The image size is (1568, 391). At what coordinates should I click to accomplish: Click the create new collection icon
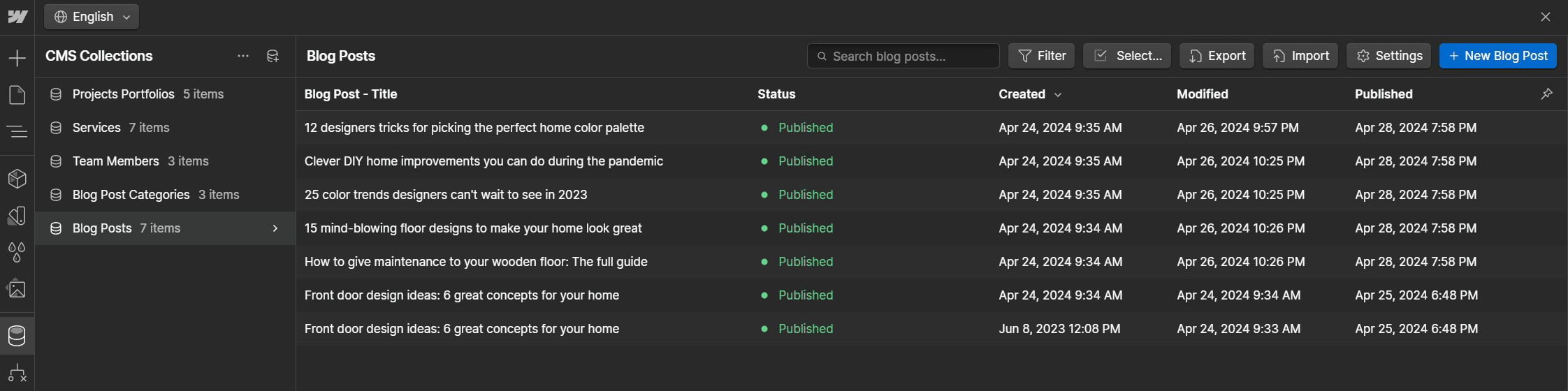tap(273, 56)
